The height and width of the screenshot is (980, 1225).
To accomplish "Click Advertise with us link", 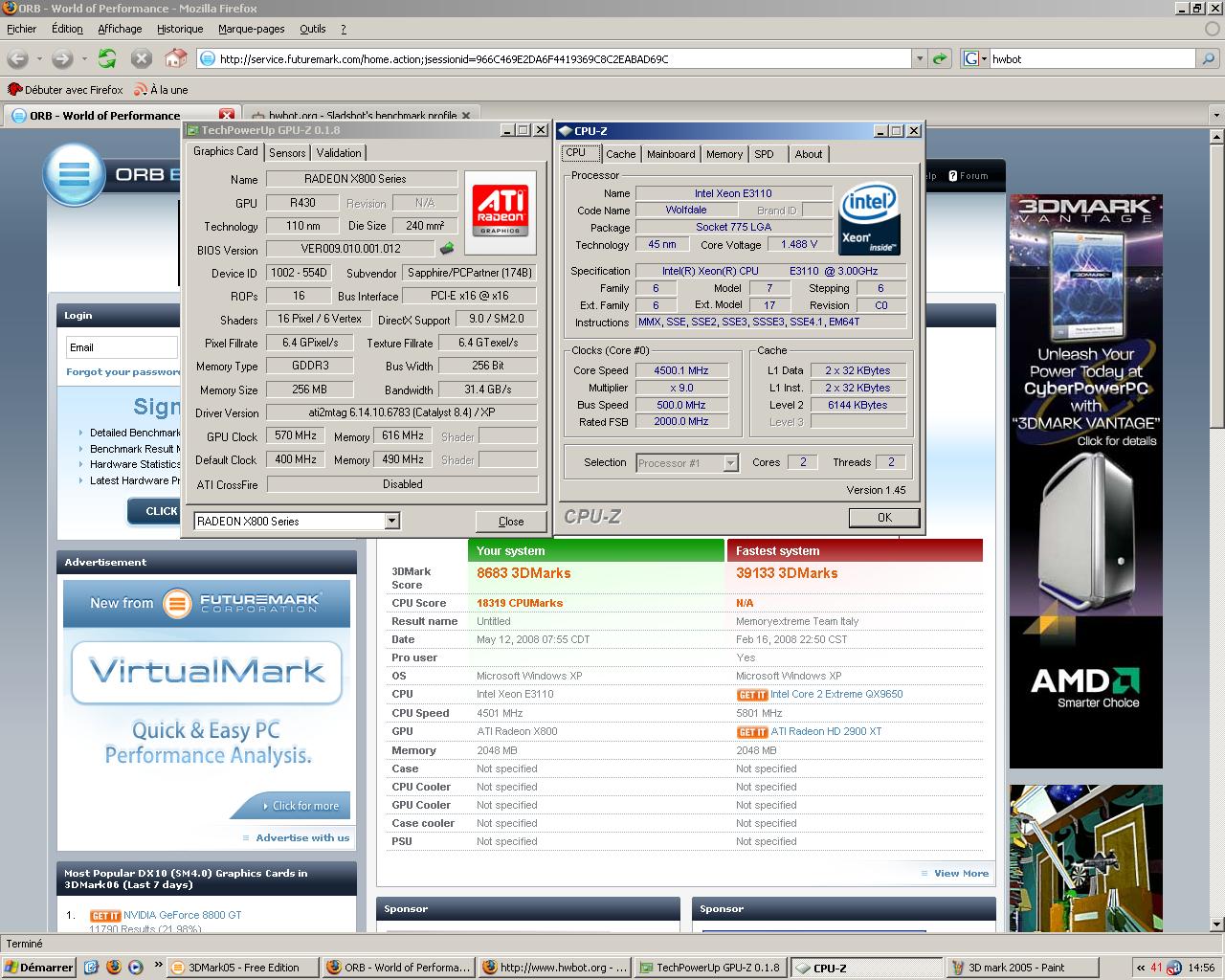I will [302, 838].
